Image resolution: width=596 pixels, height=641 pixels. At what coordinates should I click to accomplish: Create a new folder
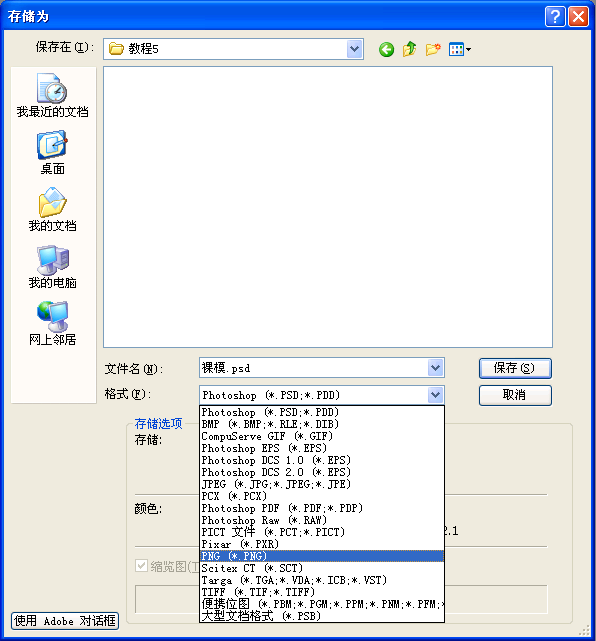pos(433,49)
